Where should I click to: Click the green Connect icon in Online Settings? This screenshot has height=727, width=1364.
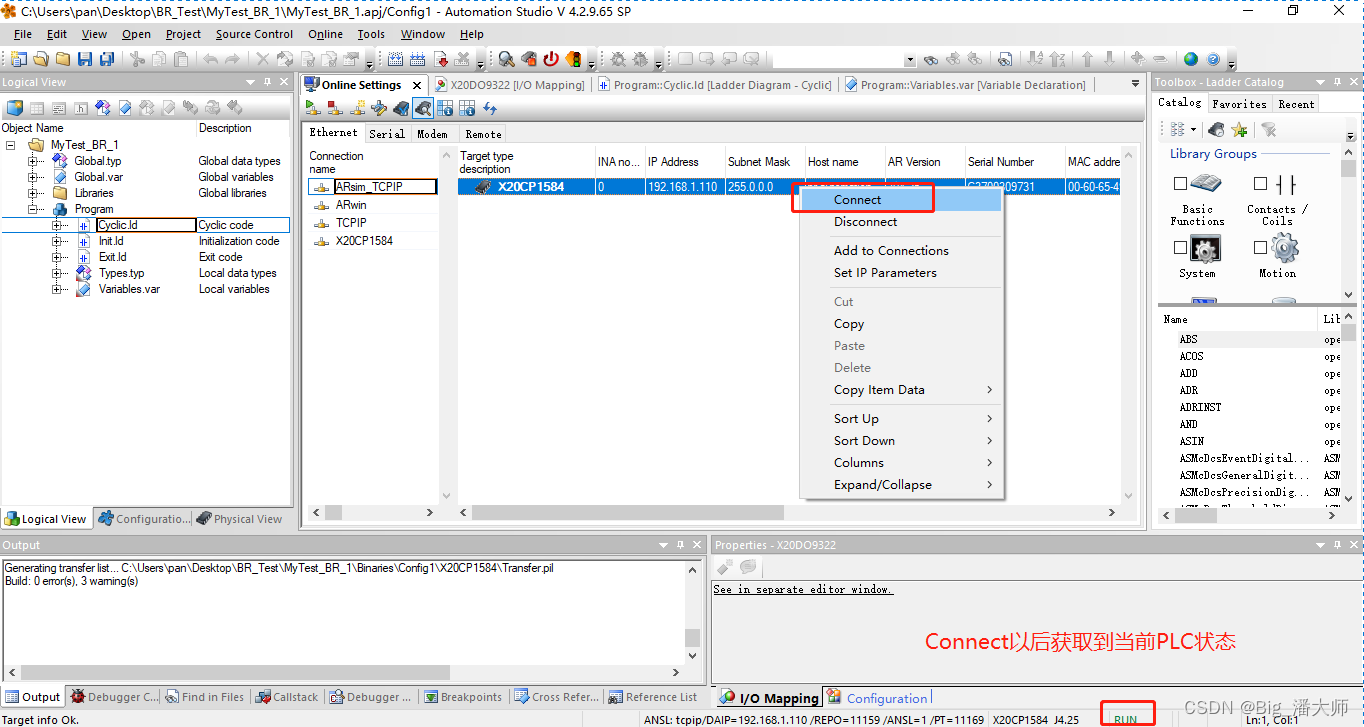pyautogui.click(x=313, y=109)
